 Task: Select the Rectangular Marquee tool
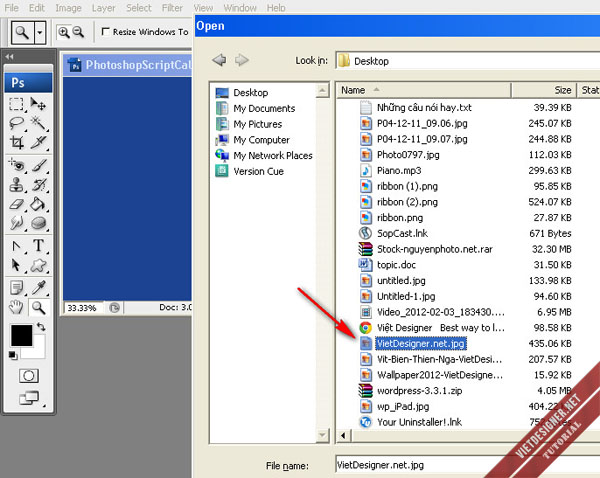[x=16, y=104]
